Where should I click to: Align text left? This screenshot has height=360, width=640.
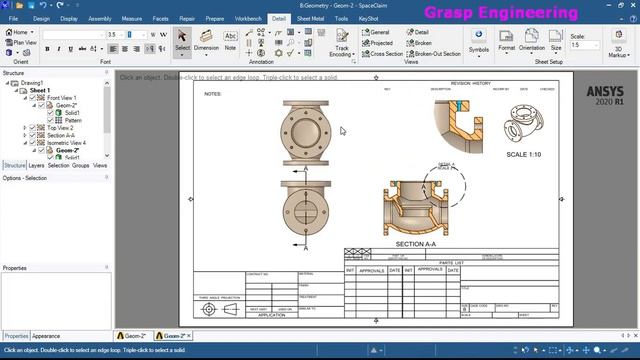113,49
